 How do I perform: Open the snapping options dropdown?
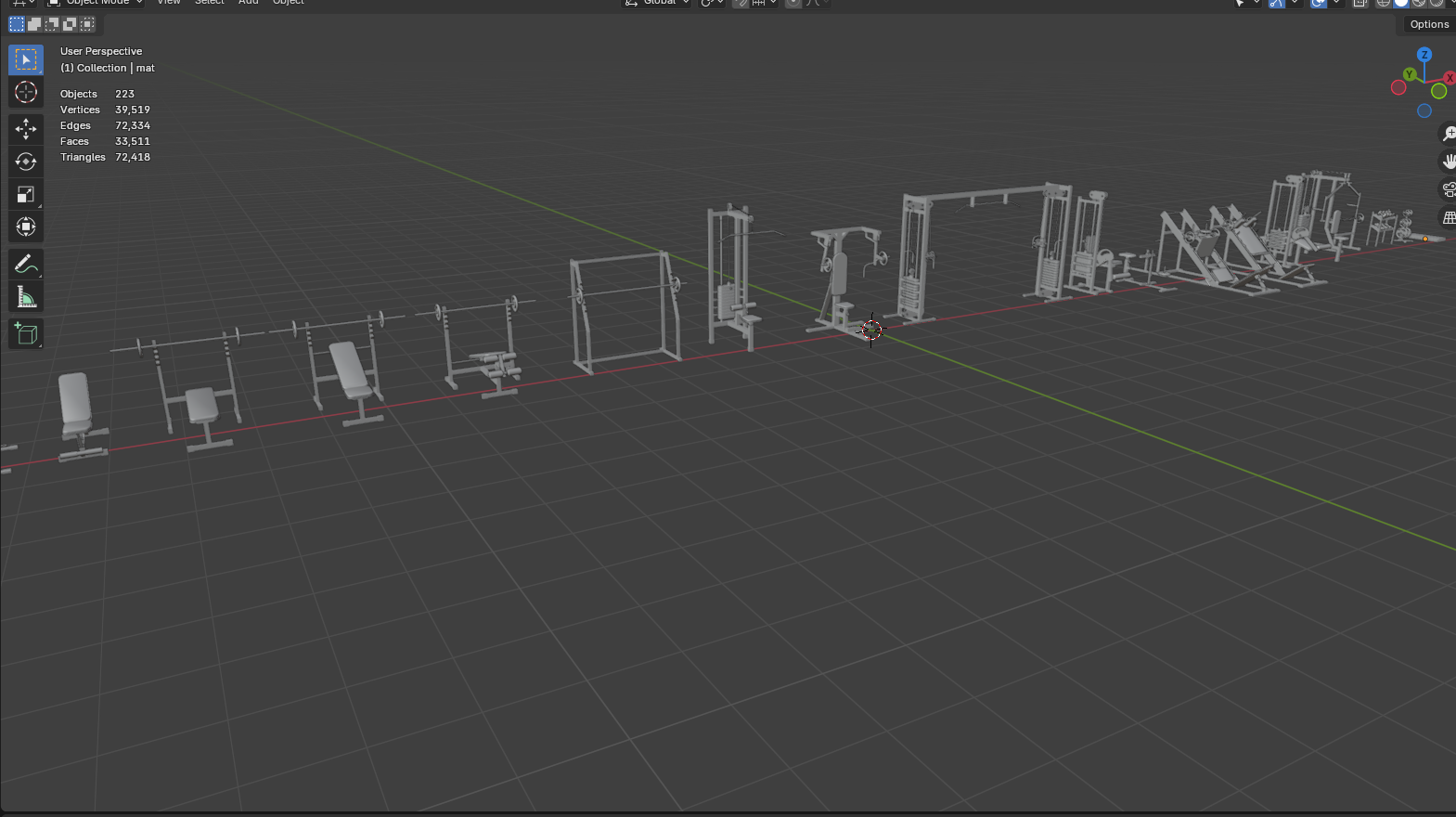point(763,3)
